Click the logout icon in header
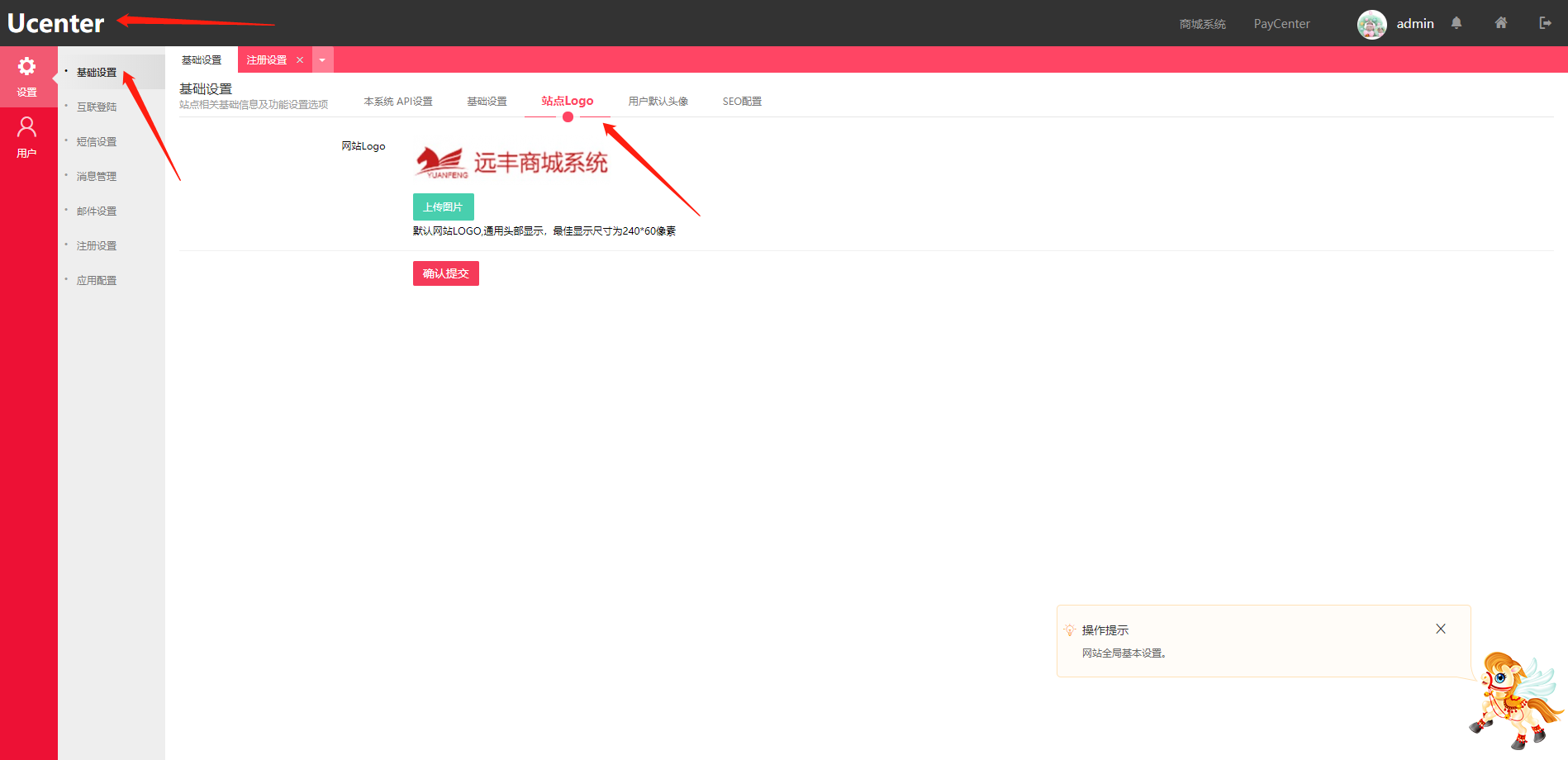The height and width of the screenshot is (760, 1568). (1545, 23)
